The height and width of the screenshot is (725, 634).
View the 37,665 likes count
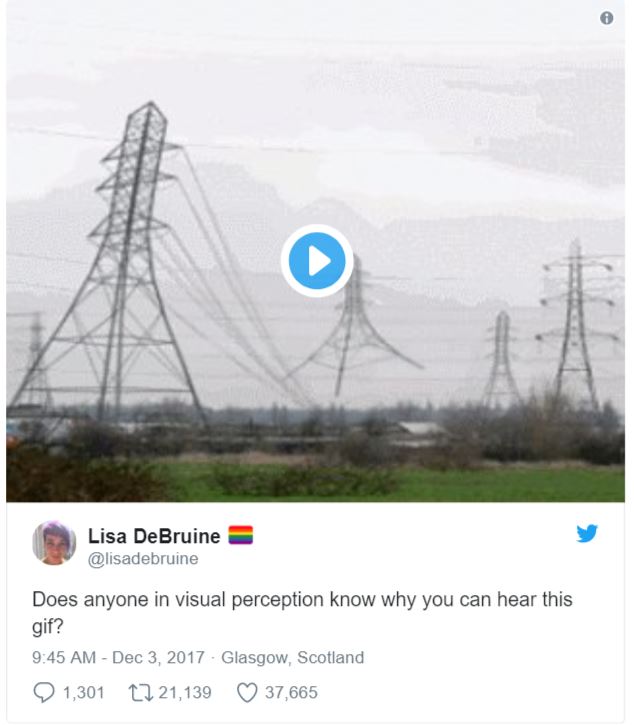[x=291, y=693]
